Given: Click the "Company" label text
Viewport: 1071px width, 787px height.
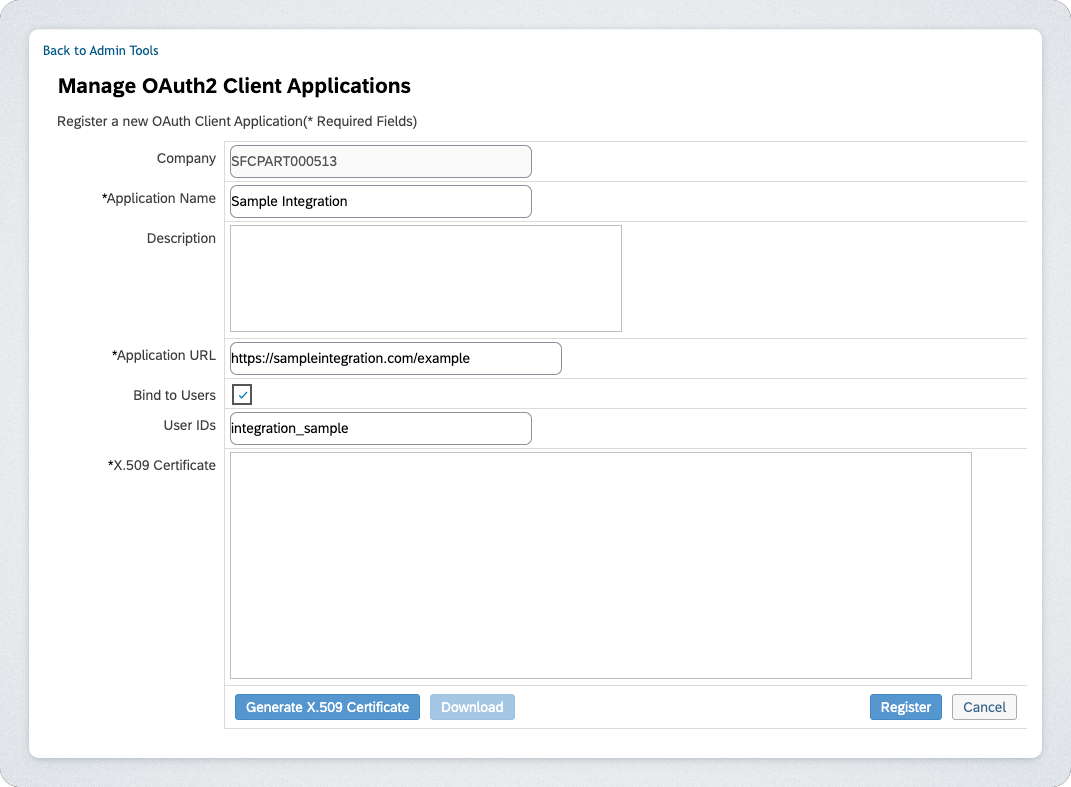Looking at the screenshot, I should pyautogui.click(x=186, y=158).
